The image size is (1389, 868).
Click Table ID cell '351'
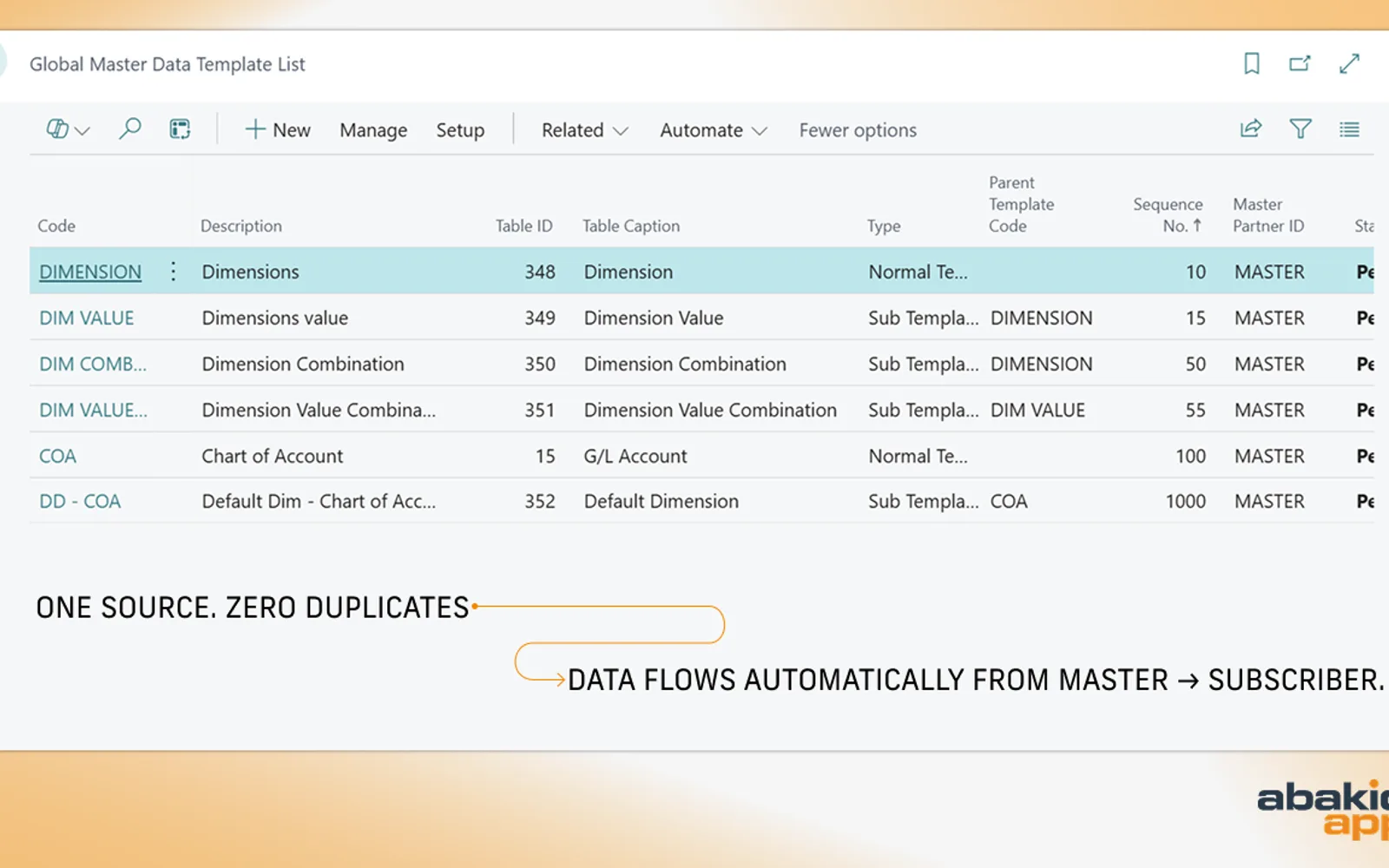(x=539, y=410)
